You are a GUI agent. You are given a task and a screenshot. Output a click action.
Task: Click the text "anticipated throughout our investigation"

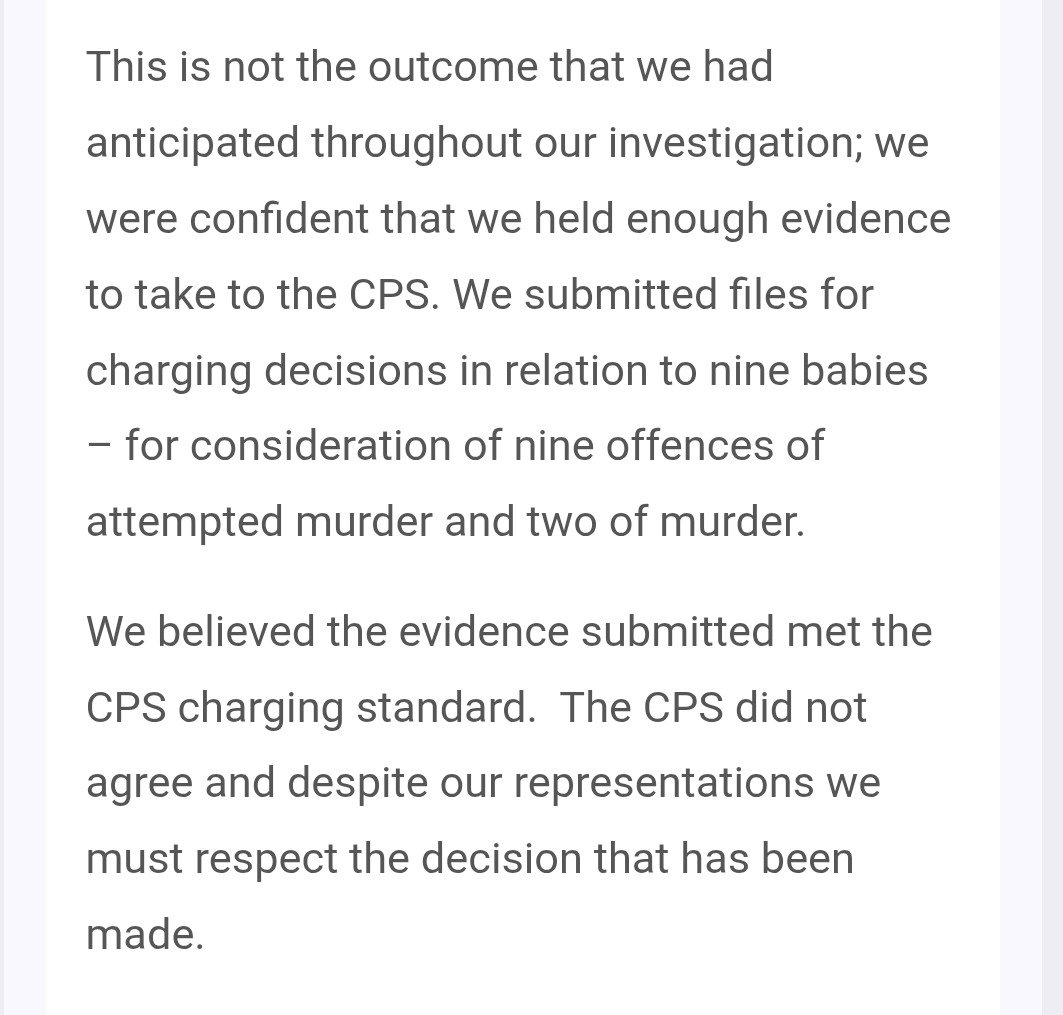pyautogui.click(x=469, y=143)
